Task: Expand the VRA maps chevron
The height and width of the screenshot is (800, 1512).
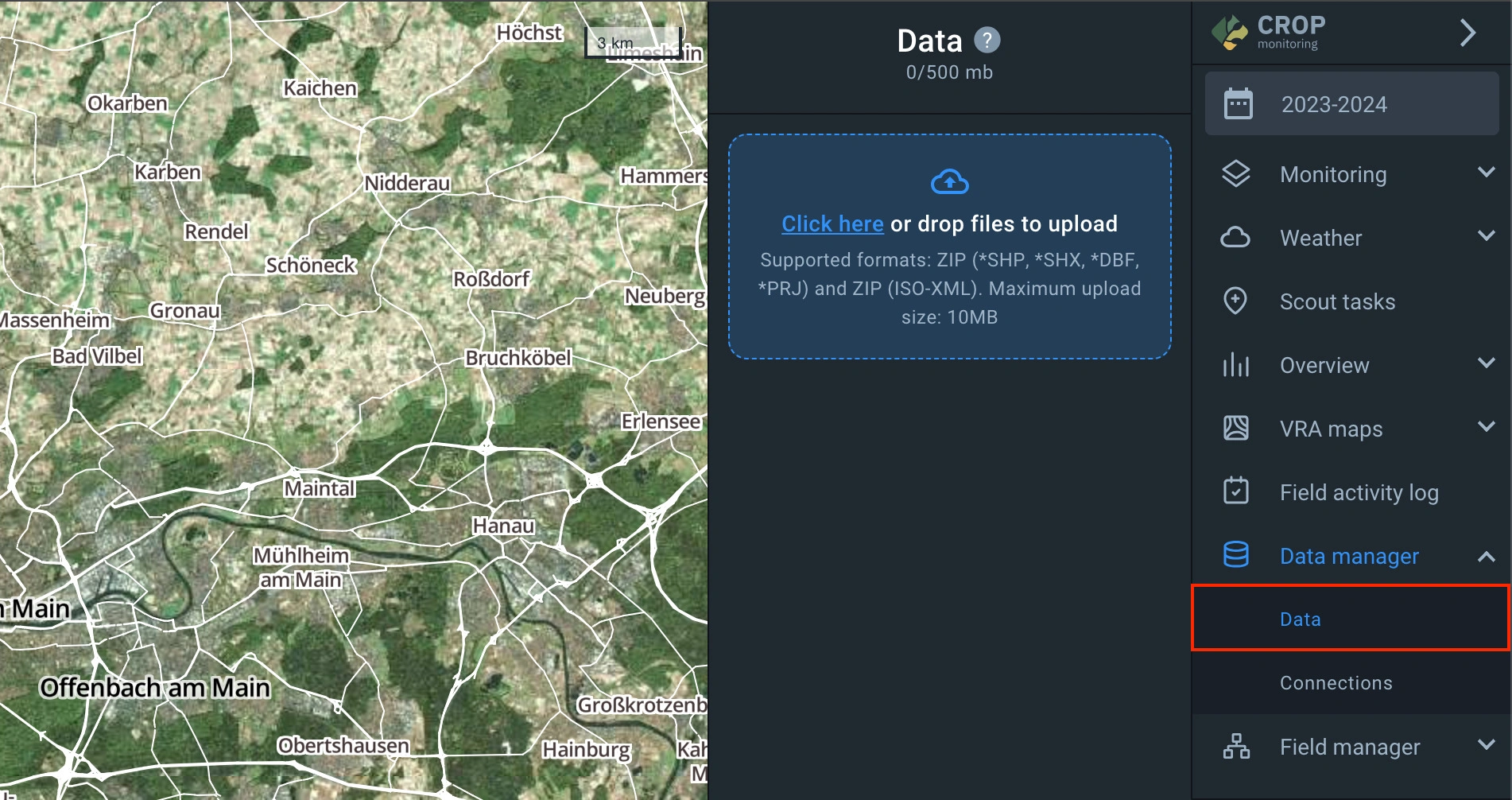Action: tap(1486, 427)
